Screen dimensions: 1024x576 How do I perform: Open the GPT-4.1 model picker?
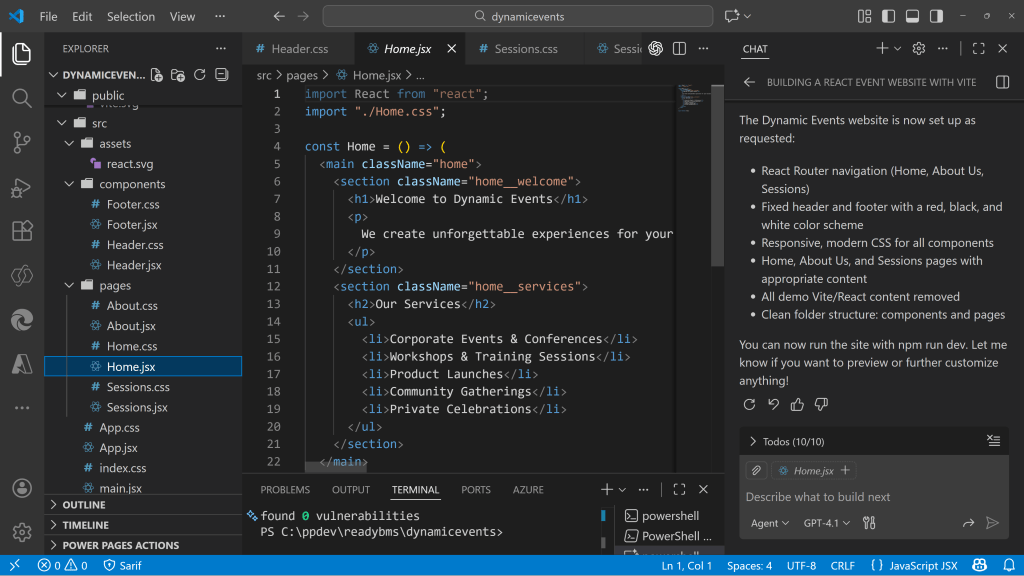827,523
